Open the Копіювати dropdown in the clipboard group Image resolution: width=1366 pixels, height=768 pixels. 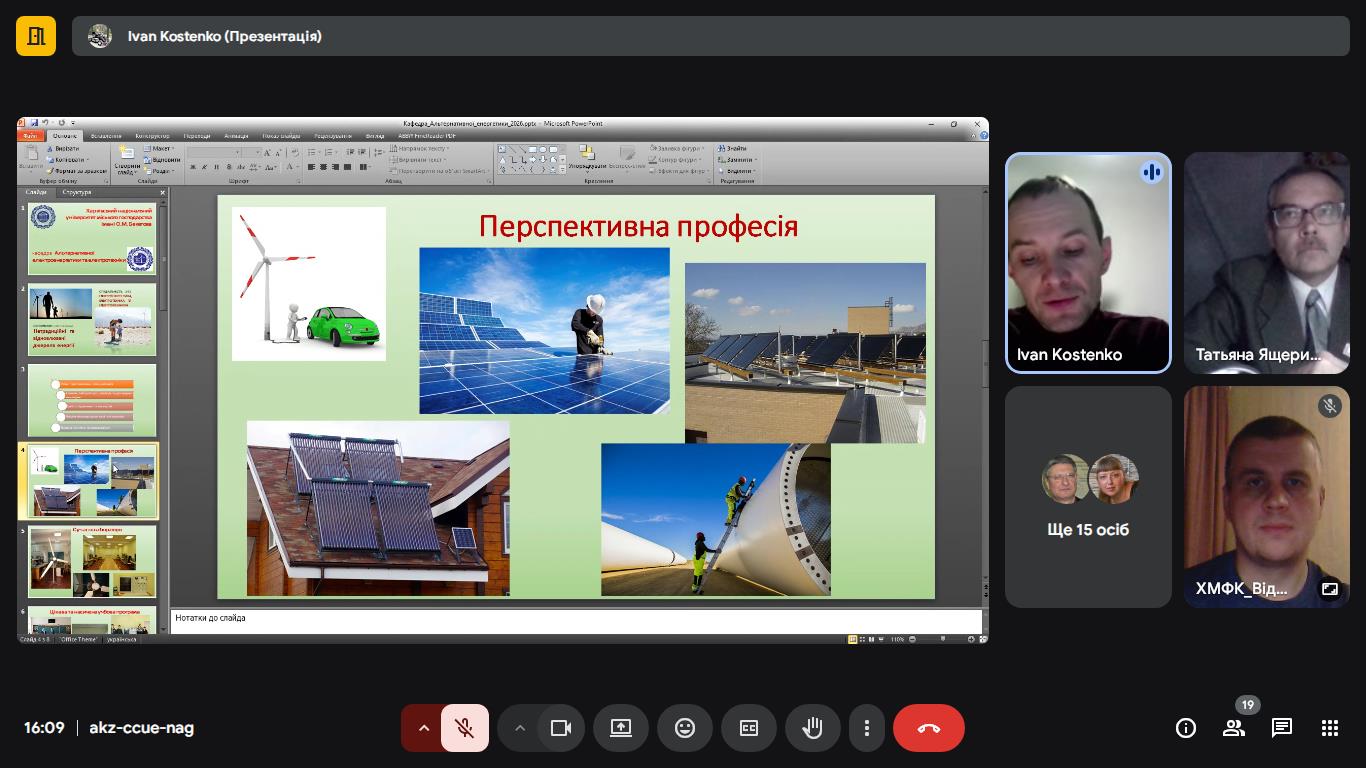point(70,160)
